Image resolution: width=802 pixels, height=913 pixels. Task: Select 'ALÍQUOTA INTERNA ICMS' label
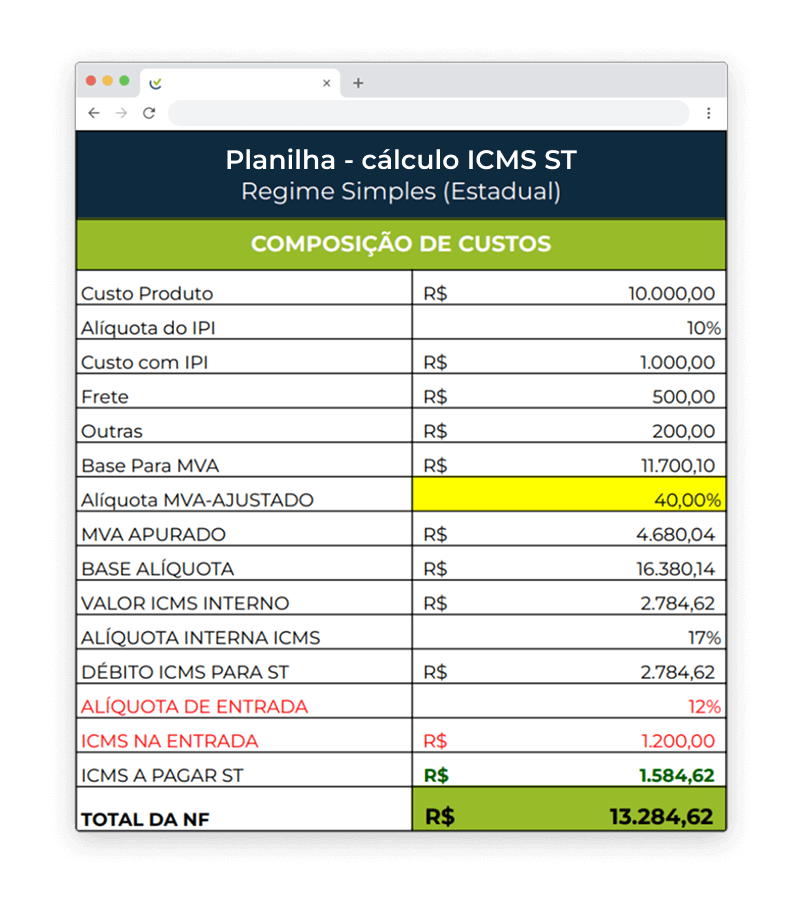click(201, 637)
